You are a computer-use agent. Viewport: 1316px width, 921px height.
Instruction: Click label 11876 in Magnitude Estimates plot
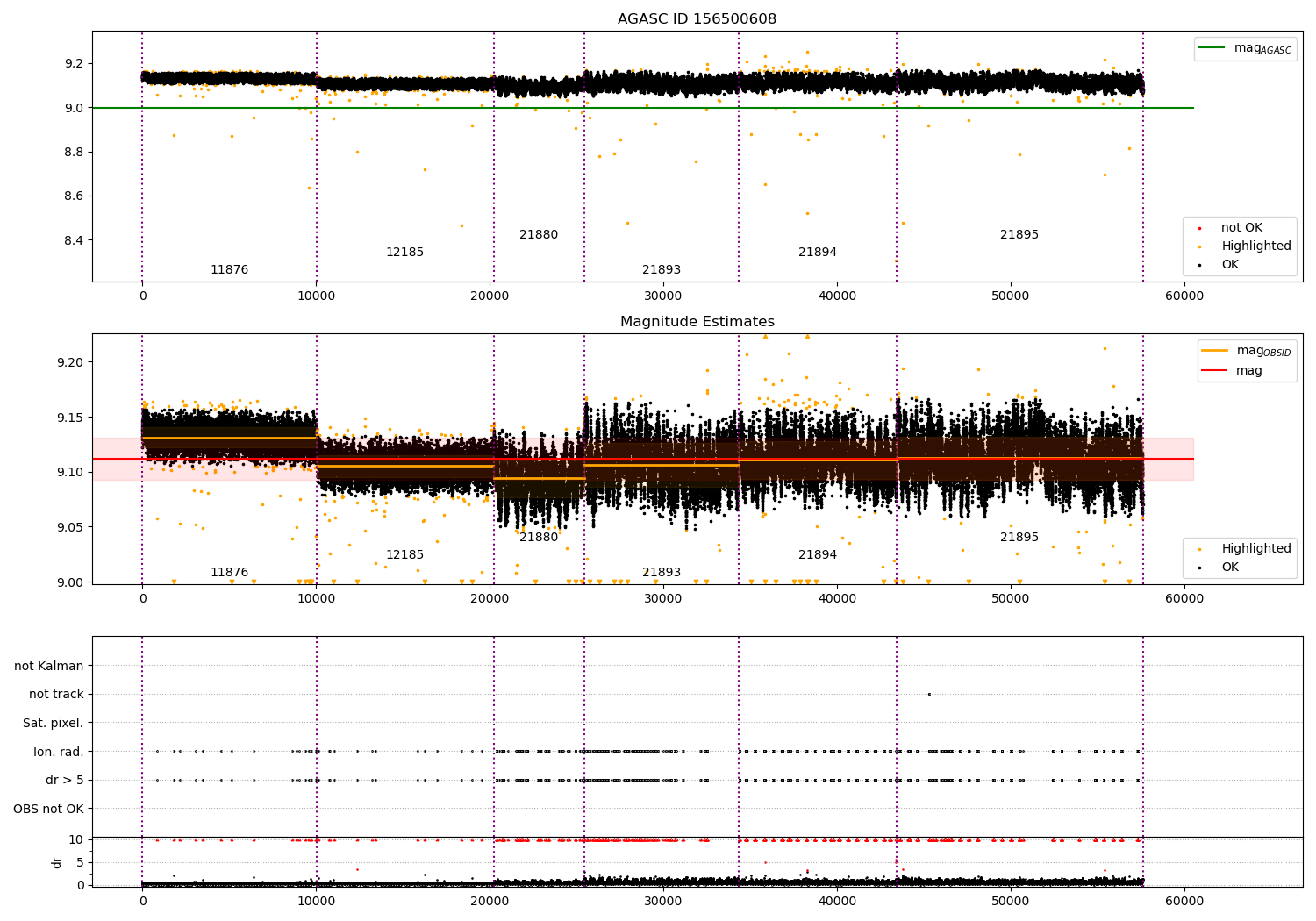tap(229, 573)
